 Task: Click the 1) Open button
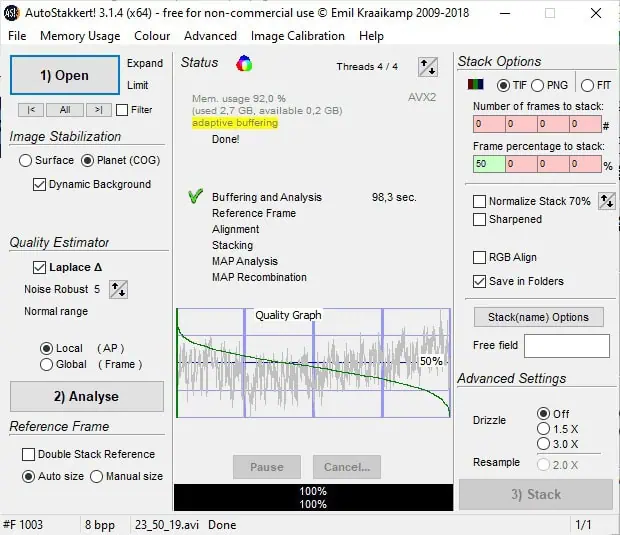65,75
